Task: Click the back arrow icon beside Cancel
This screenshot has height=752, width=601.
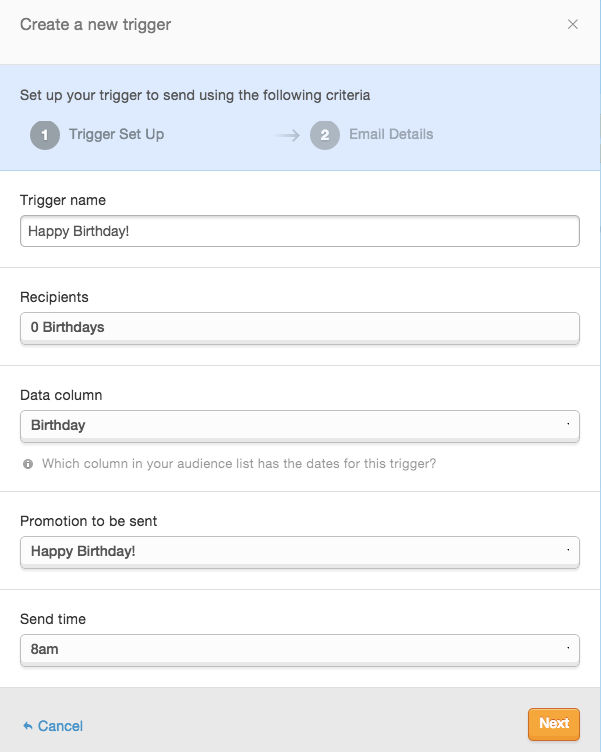Action: [x=28, y=726]
